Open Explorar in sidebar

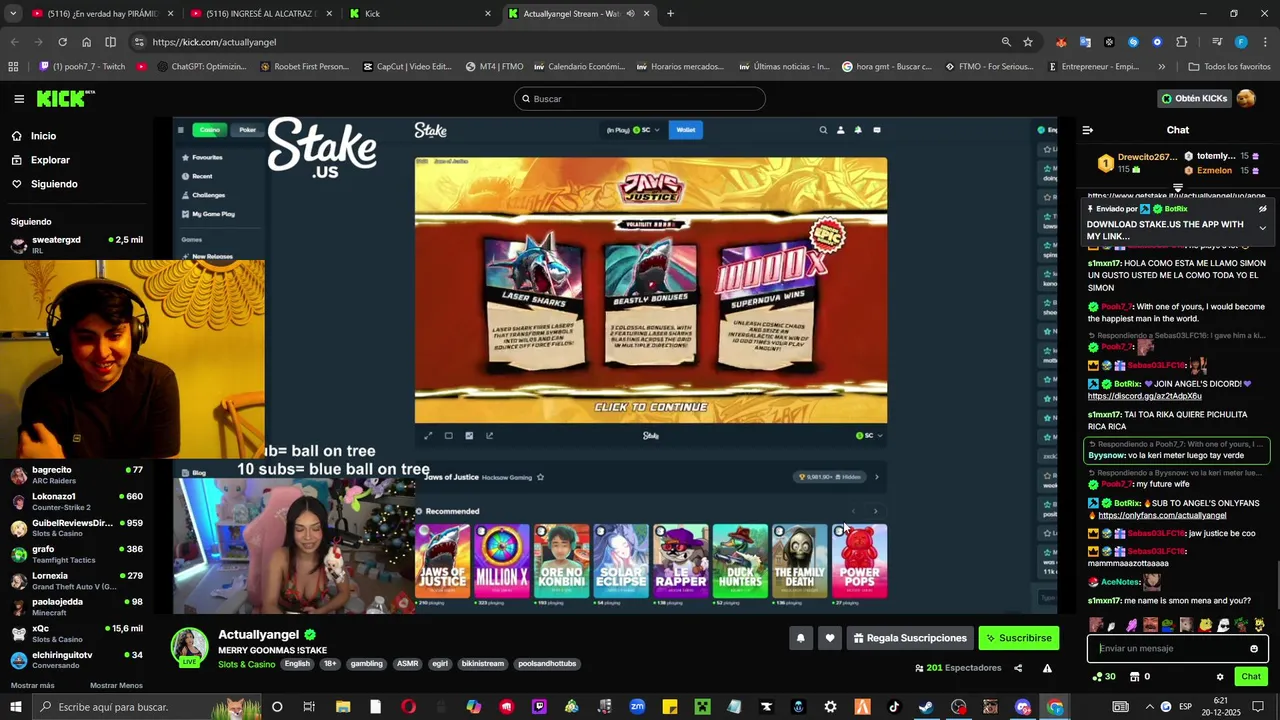pyautogui.click(x=50, y=160)
